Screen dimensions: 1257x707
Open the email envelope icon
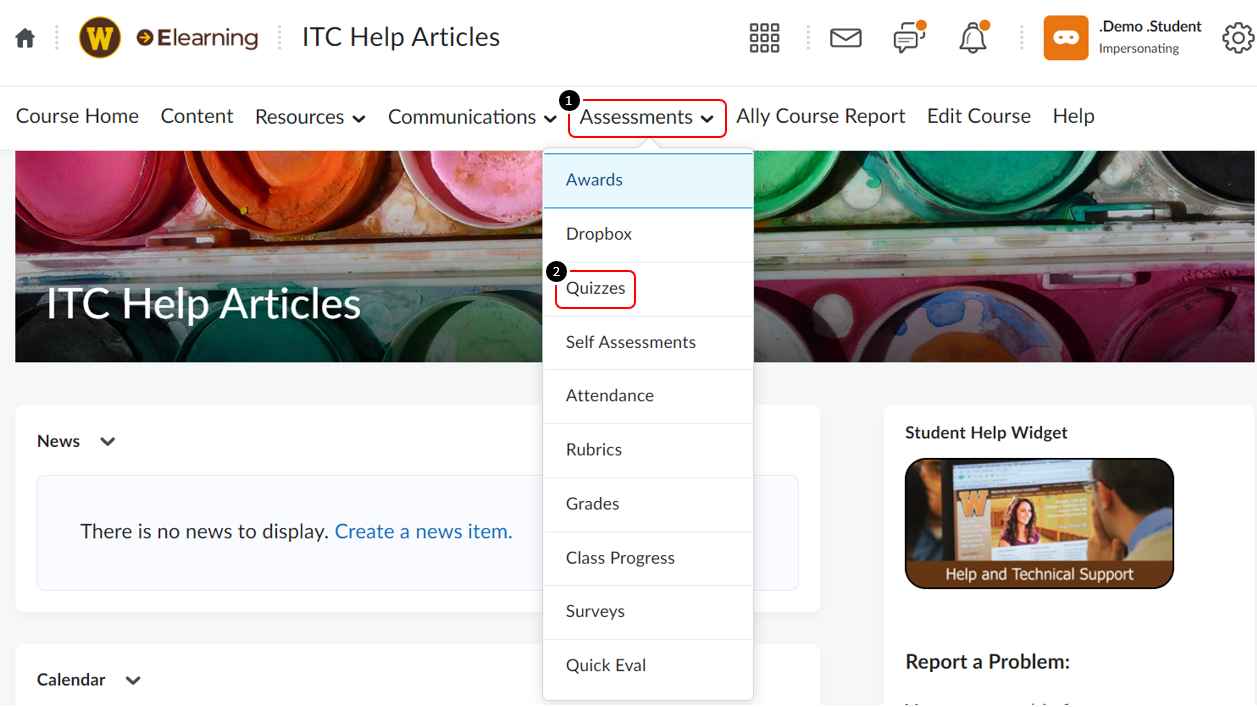[845, 37]
